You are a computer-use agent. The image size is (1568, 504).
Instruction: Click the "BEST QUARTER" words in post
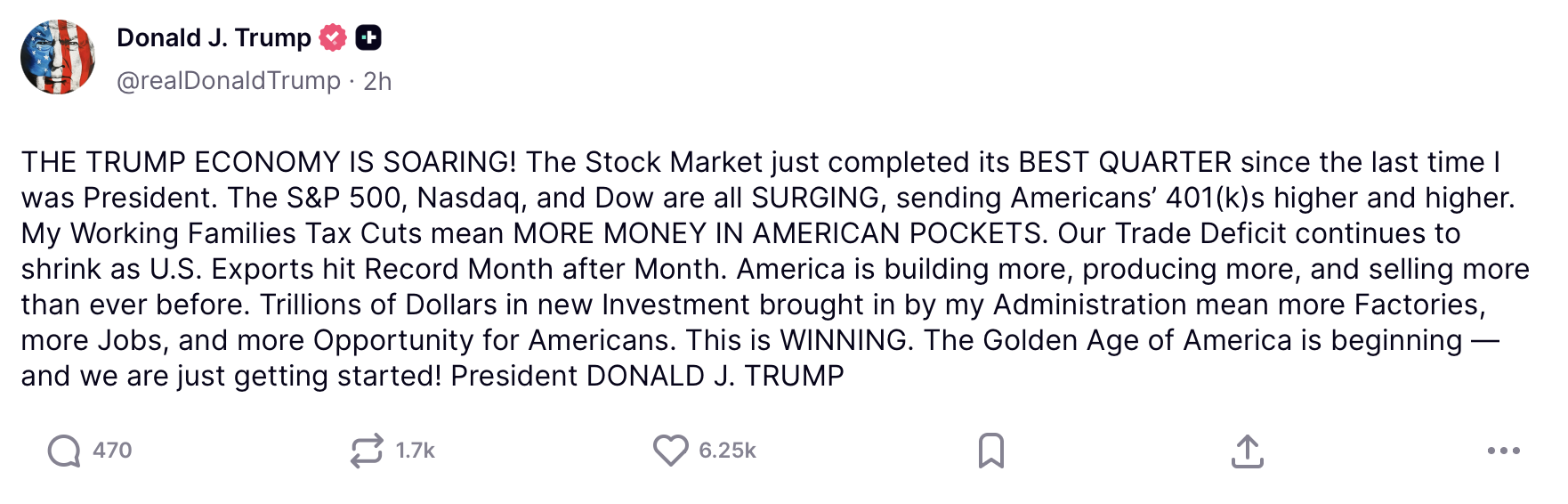1125,162
